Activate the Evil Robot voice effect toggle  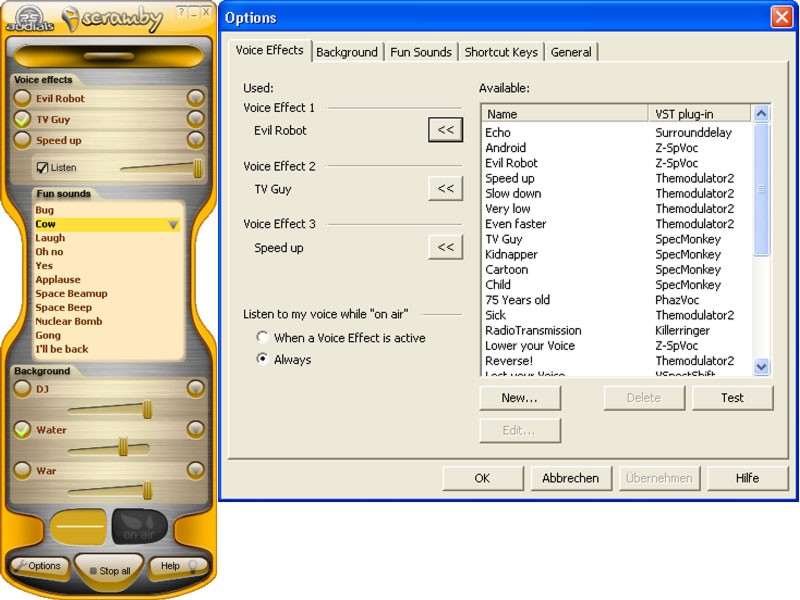(x=22, y=98)
